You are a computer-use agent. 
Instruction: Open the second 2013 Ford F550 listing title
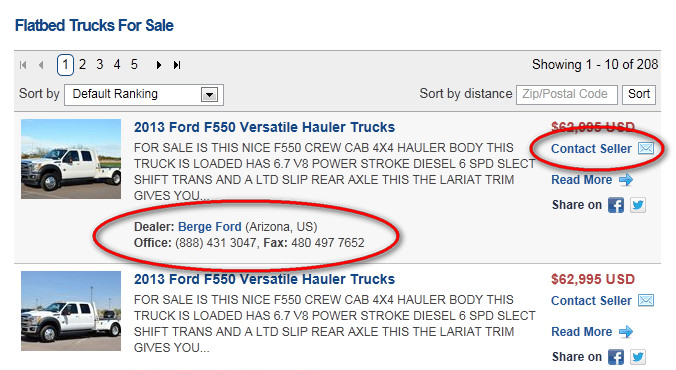264,279
